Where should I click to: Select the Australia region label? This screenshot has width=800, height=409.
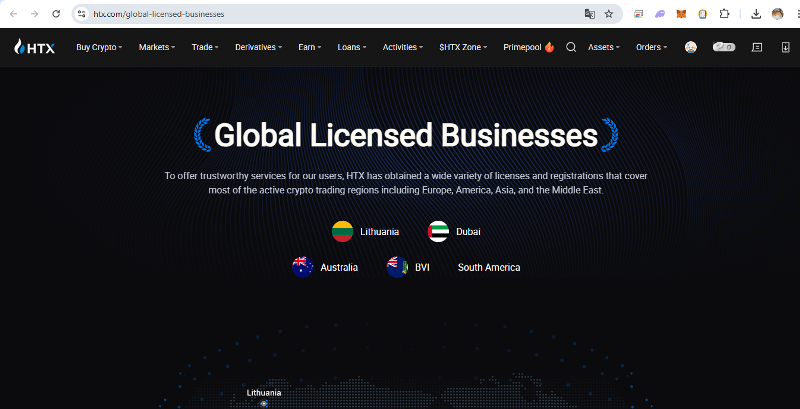coord(339,268)
